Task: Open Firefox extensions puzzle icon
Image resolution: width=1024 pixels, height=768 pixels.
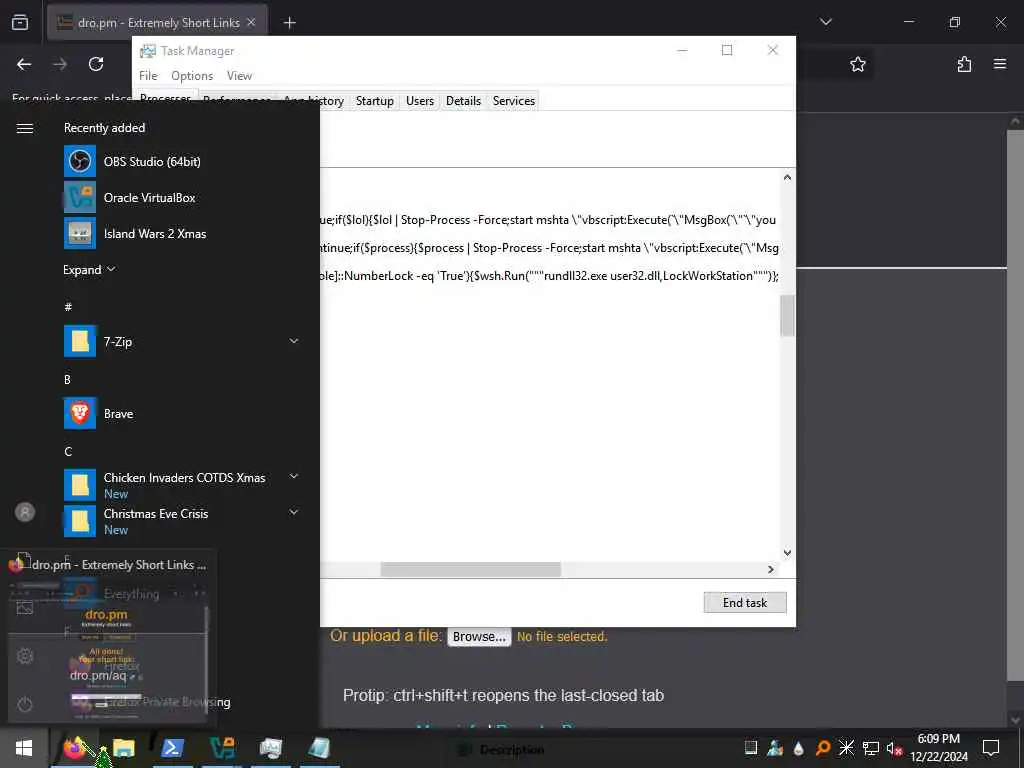Action: coord(964,64)
